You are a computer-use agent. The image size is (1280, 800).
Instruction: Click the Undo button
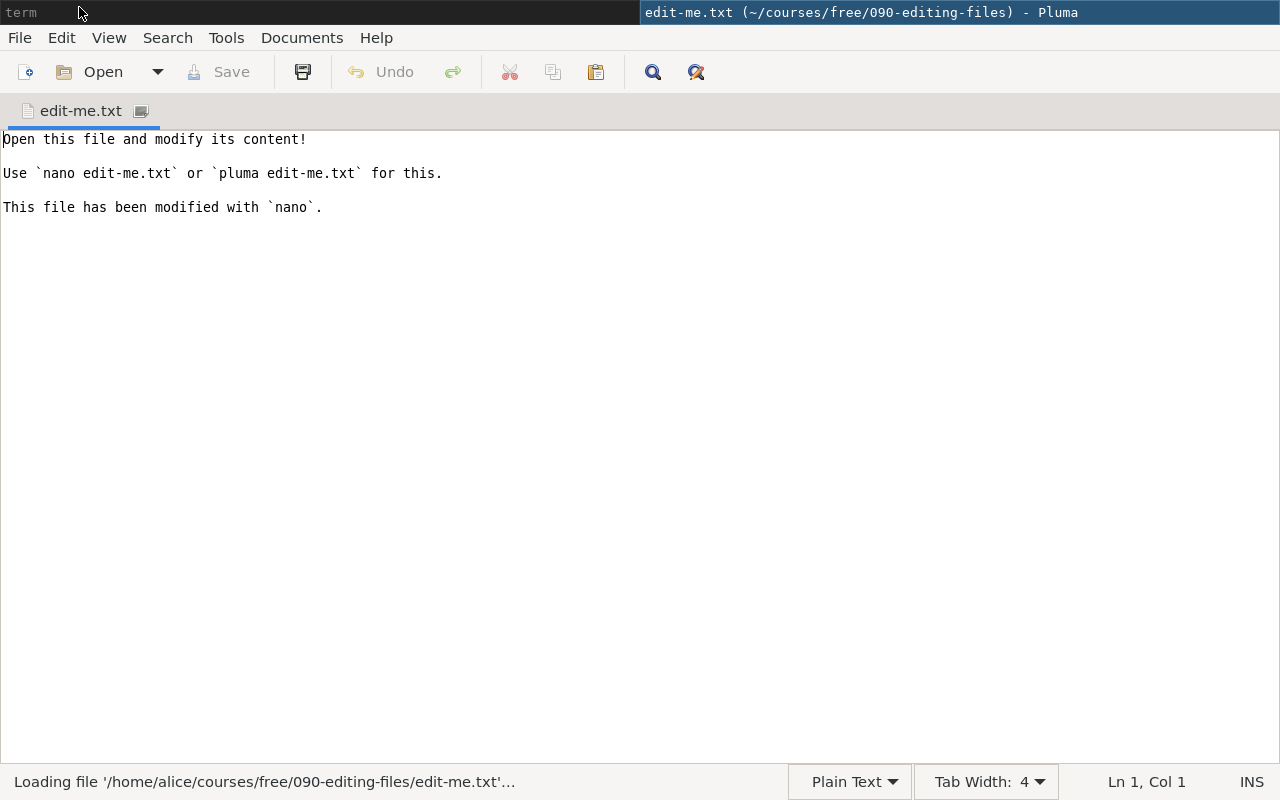381,72
